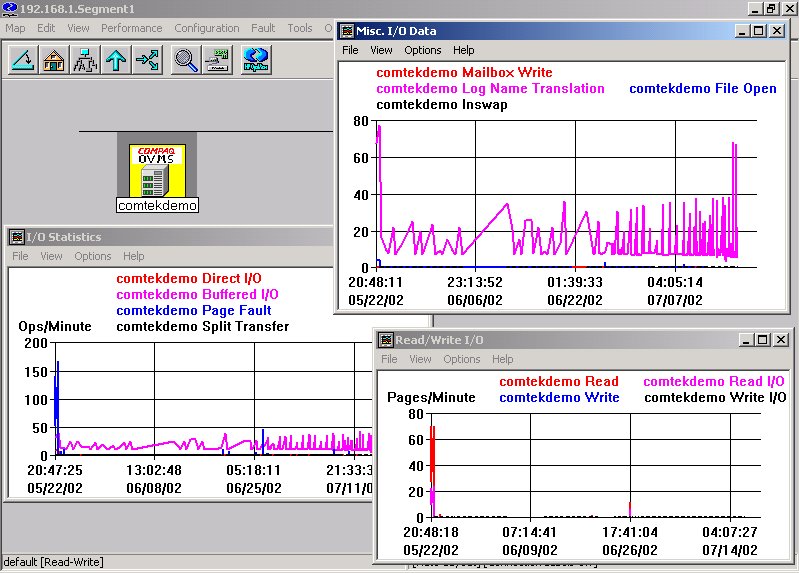The image size is (799, 573).
Task: Open View menu in Read/Write I/O window
Action: pos(421,359)
